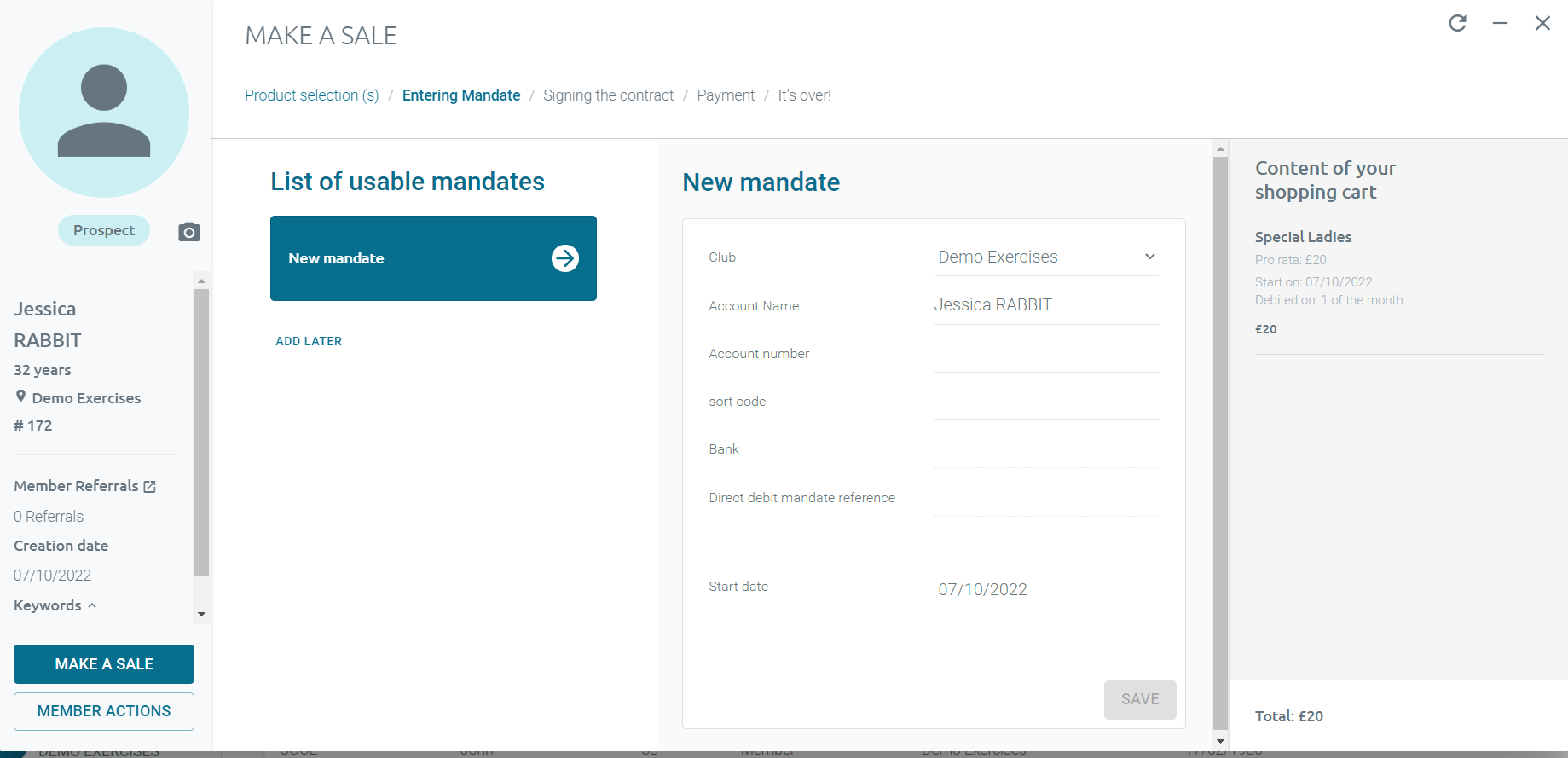Focus the Direct debit mandate reference field
Image resolution: width=1568 pixels, height=758 pixels.
1047,498
